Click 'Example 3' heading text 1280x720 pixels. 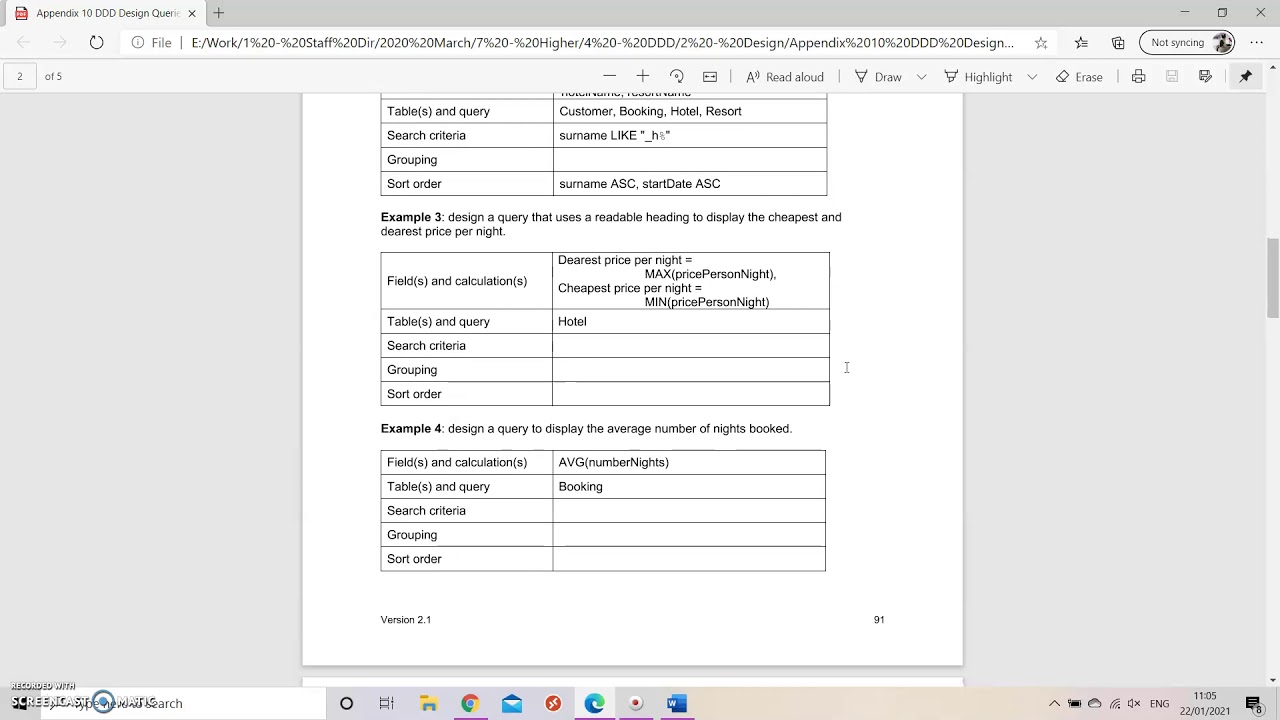click(411, 217)
